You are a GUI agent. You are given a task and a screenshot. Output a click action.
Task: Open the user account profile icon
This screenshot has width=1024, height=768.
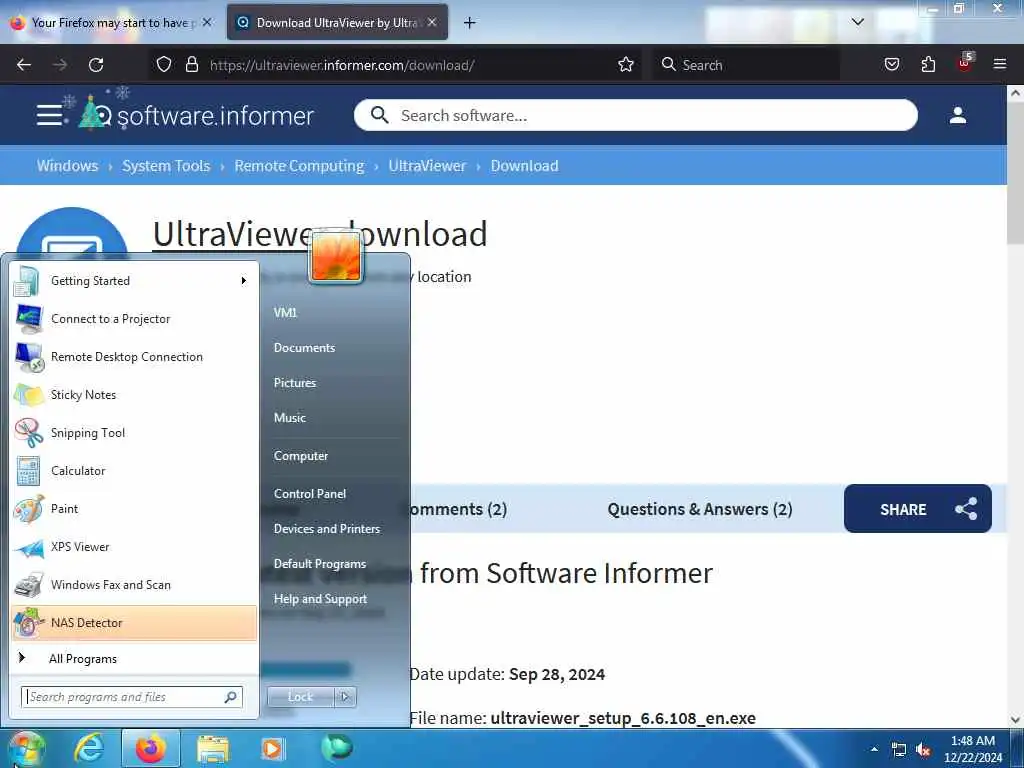tap(957, 115)
